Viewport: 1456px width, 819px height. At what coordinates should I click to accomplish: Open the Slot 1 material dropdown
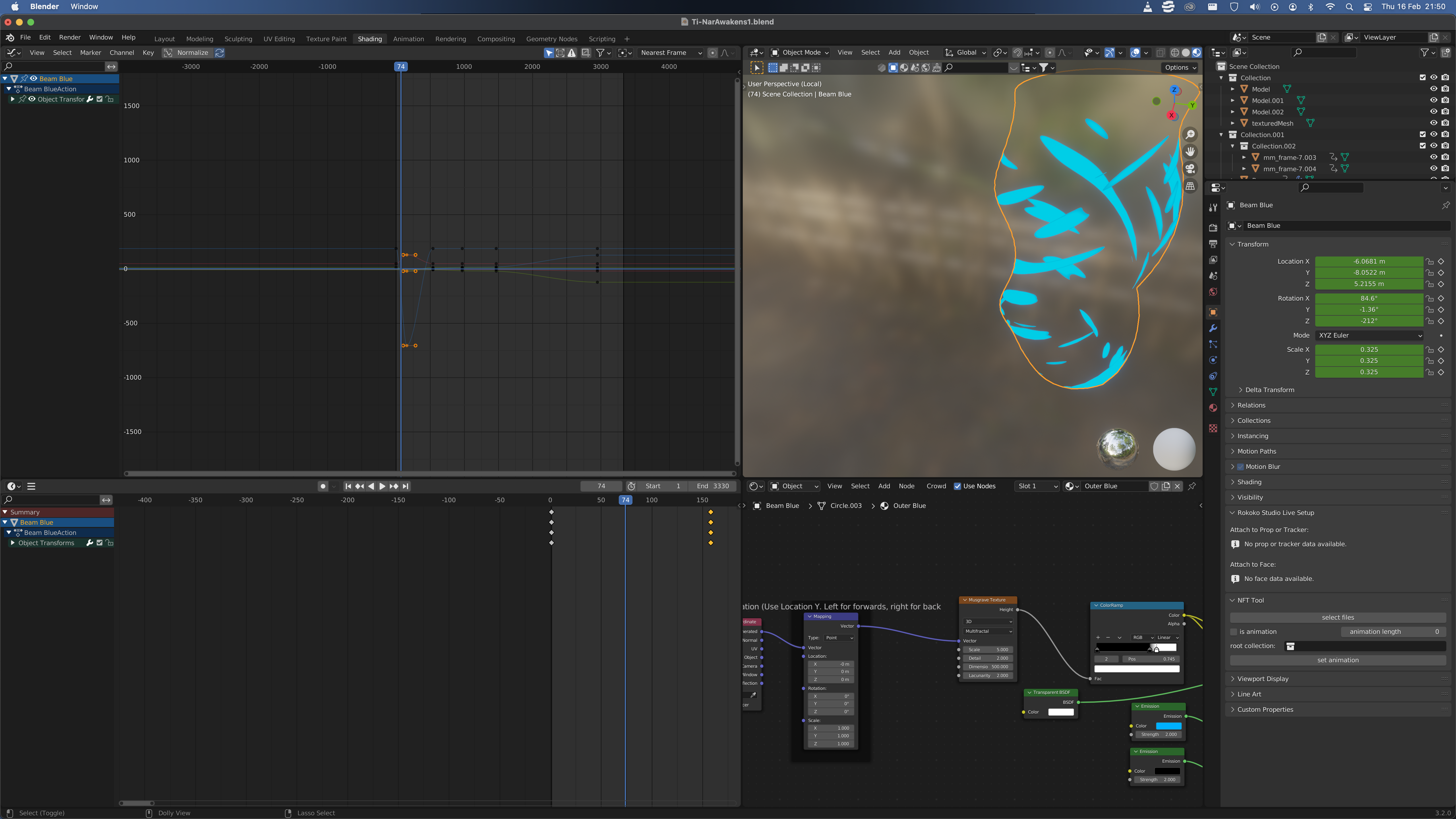pos(1037,486)
